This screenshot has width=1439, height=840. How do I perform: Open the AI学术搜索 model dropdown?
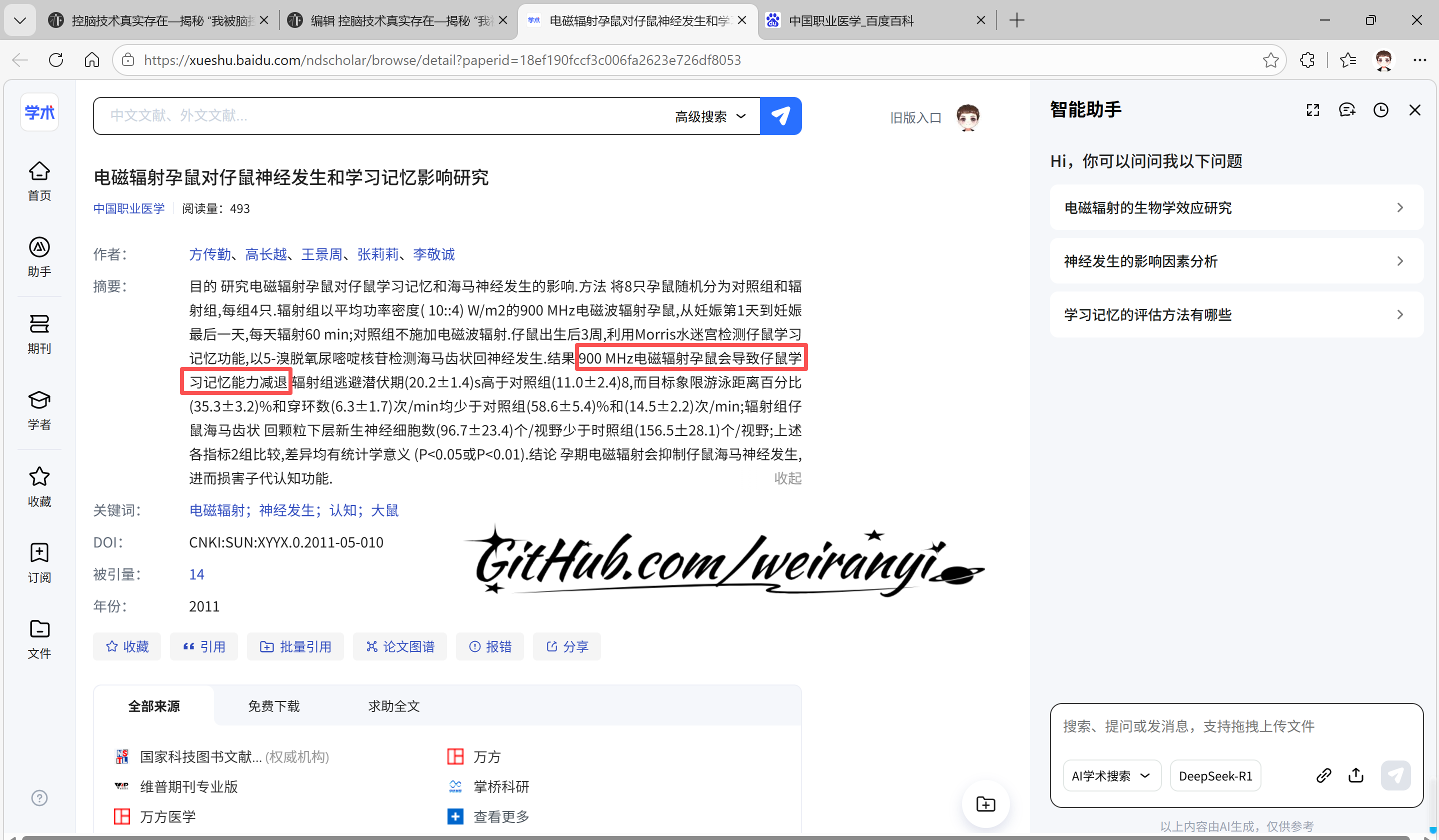pyautogui.click(x=1111, y=775)
